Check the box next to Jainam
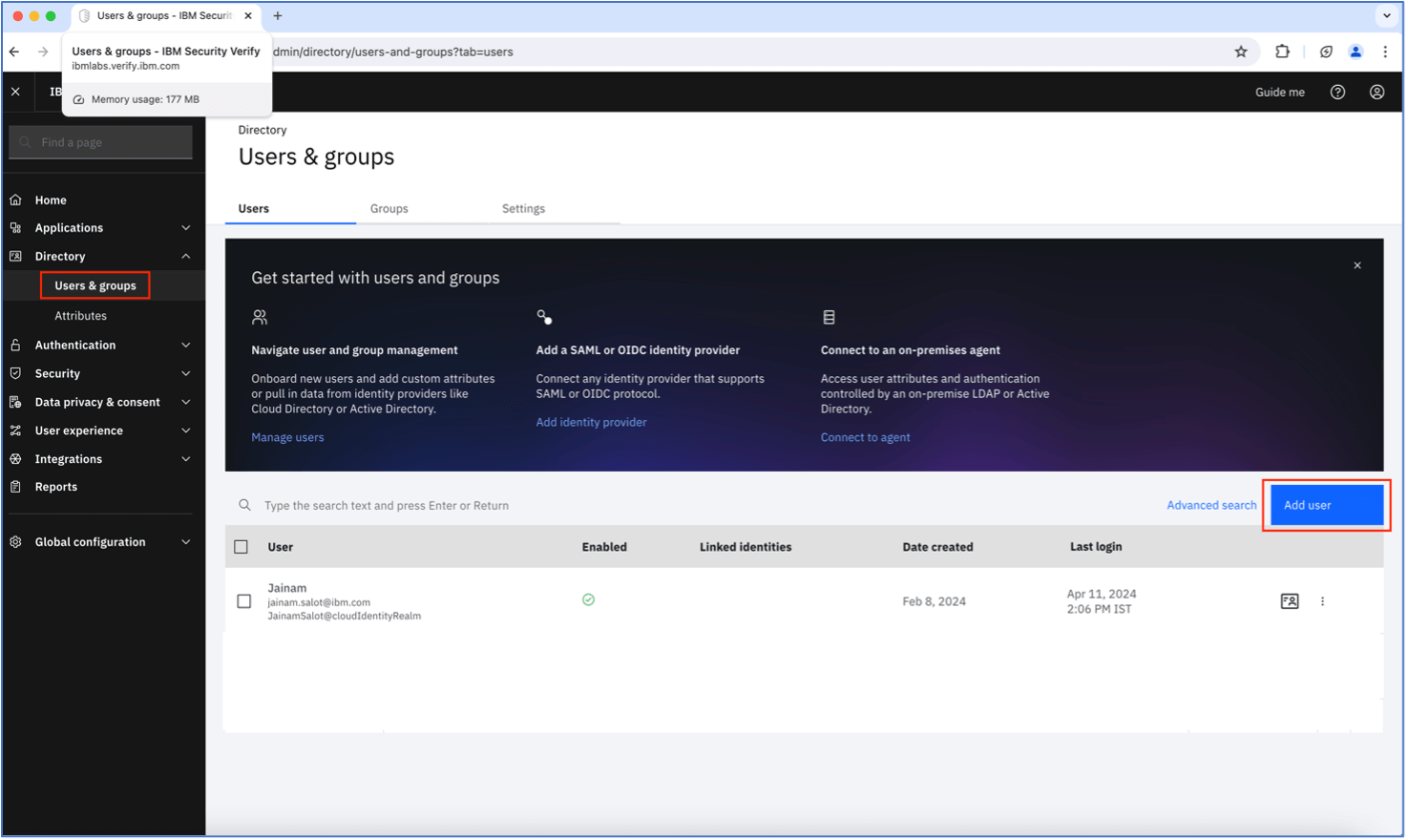 coord(244,601)
